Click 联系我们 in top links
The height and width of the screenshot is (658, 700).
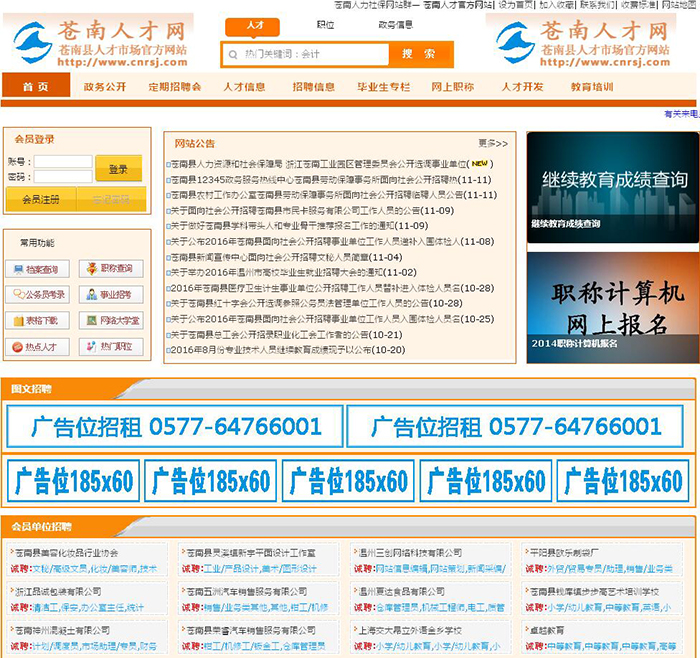597,4
